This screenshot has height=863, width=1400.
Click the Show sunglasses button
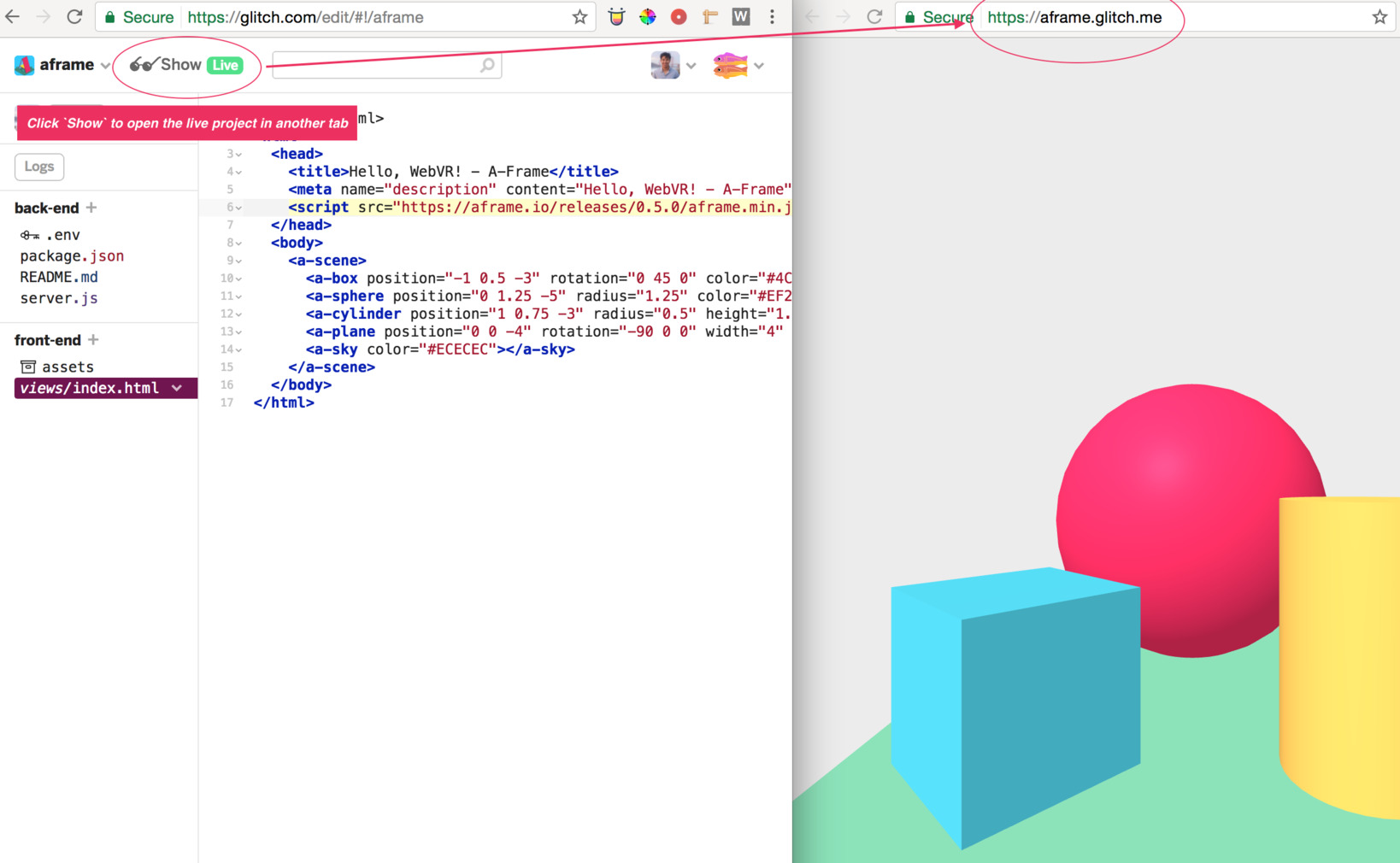[166, 65]
